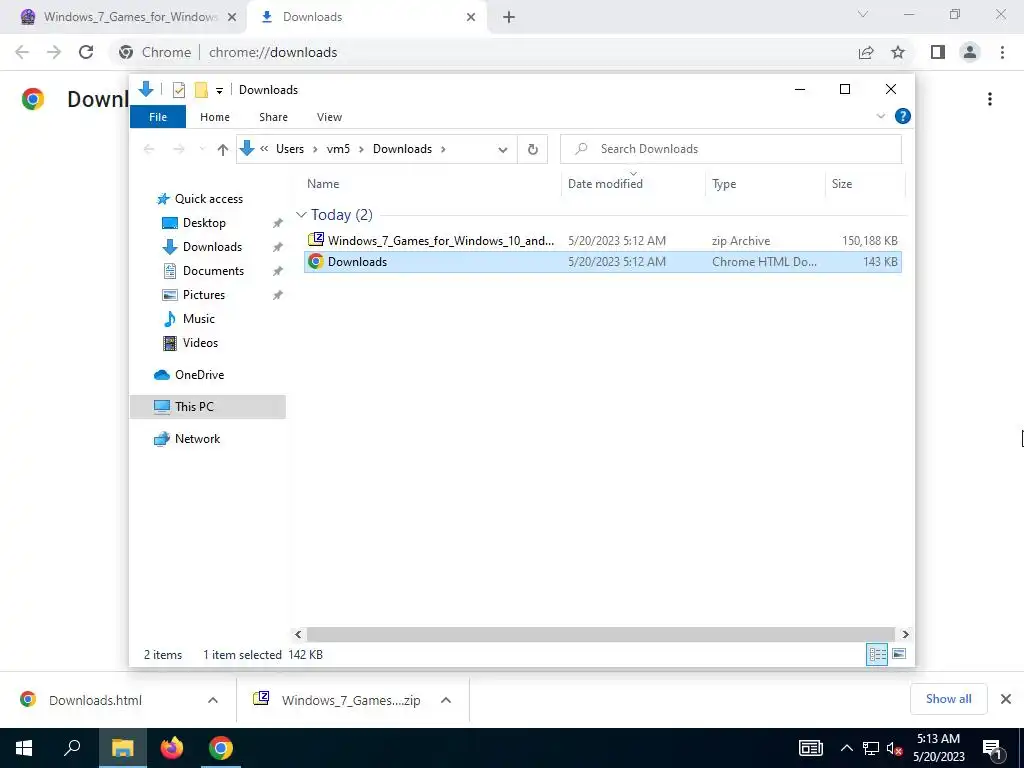Switch to large thumbnails view icon

tap(899, 654)
